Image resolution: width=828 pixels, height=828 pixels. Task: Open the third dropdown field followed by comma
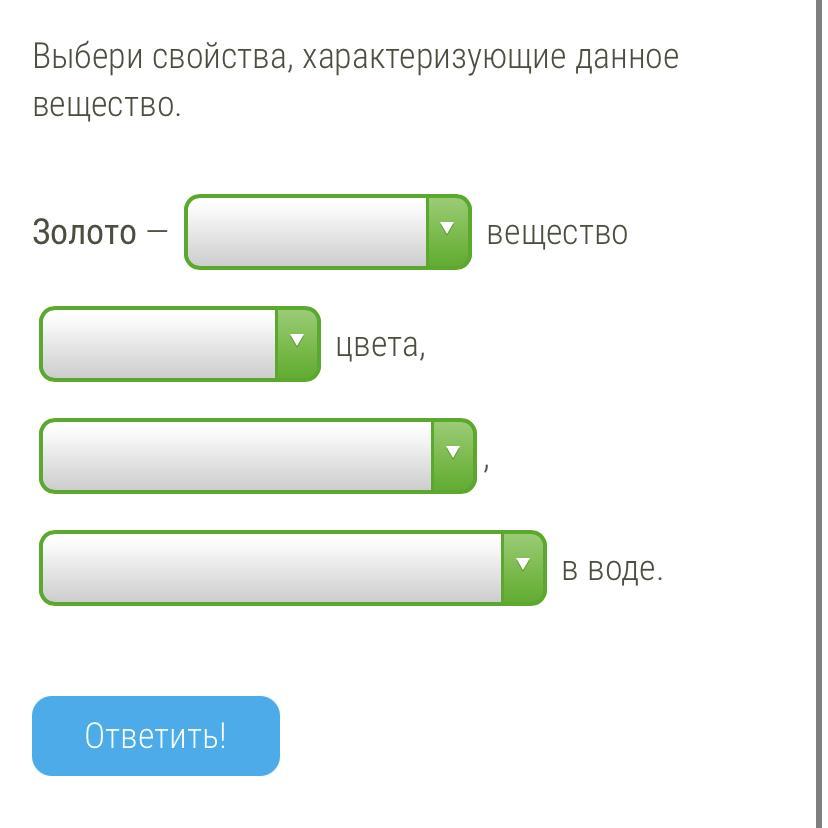(x=237, y=456)
